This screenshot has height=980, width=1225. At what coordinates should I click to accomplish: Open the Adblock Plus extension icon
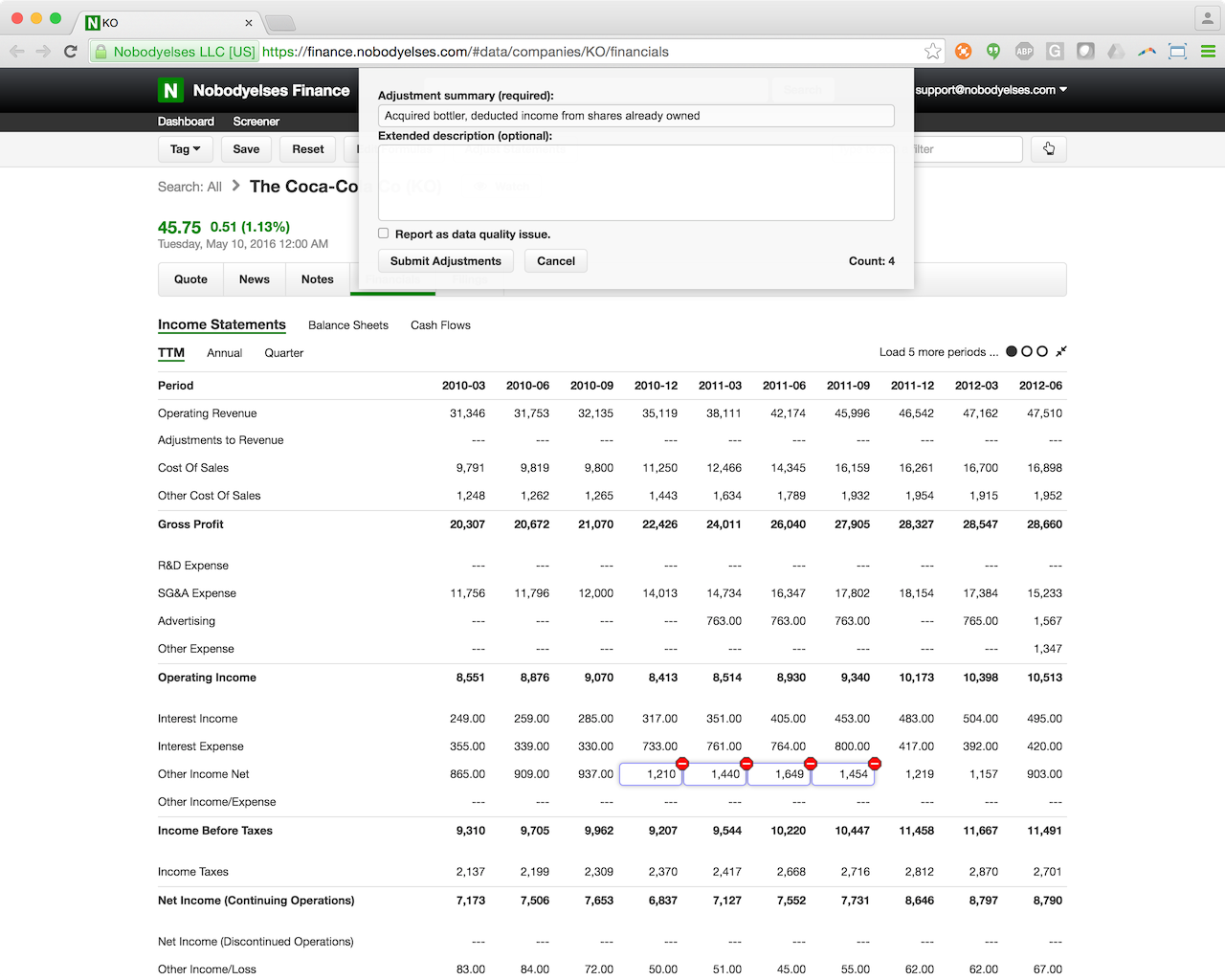point(1024,52)
